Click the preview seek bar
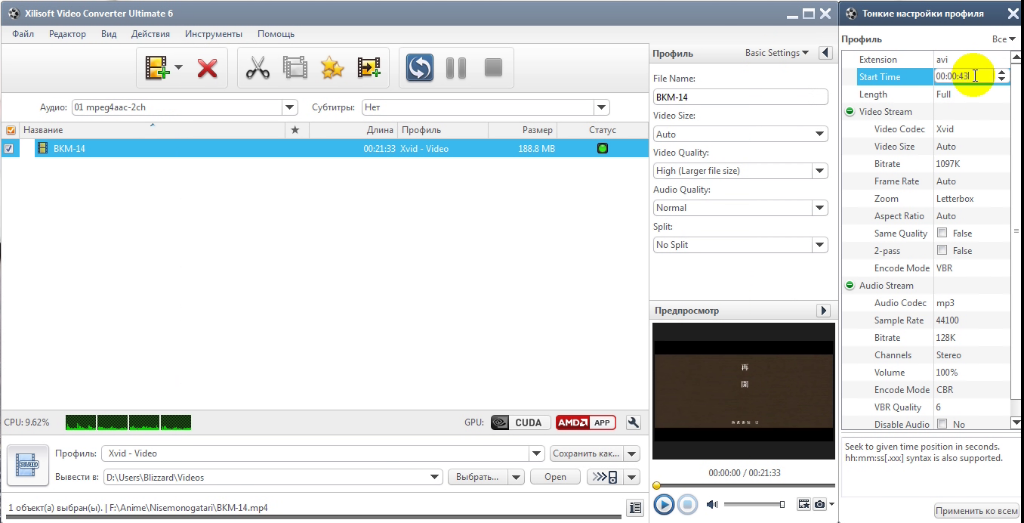 coord(744,485)
